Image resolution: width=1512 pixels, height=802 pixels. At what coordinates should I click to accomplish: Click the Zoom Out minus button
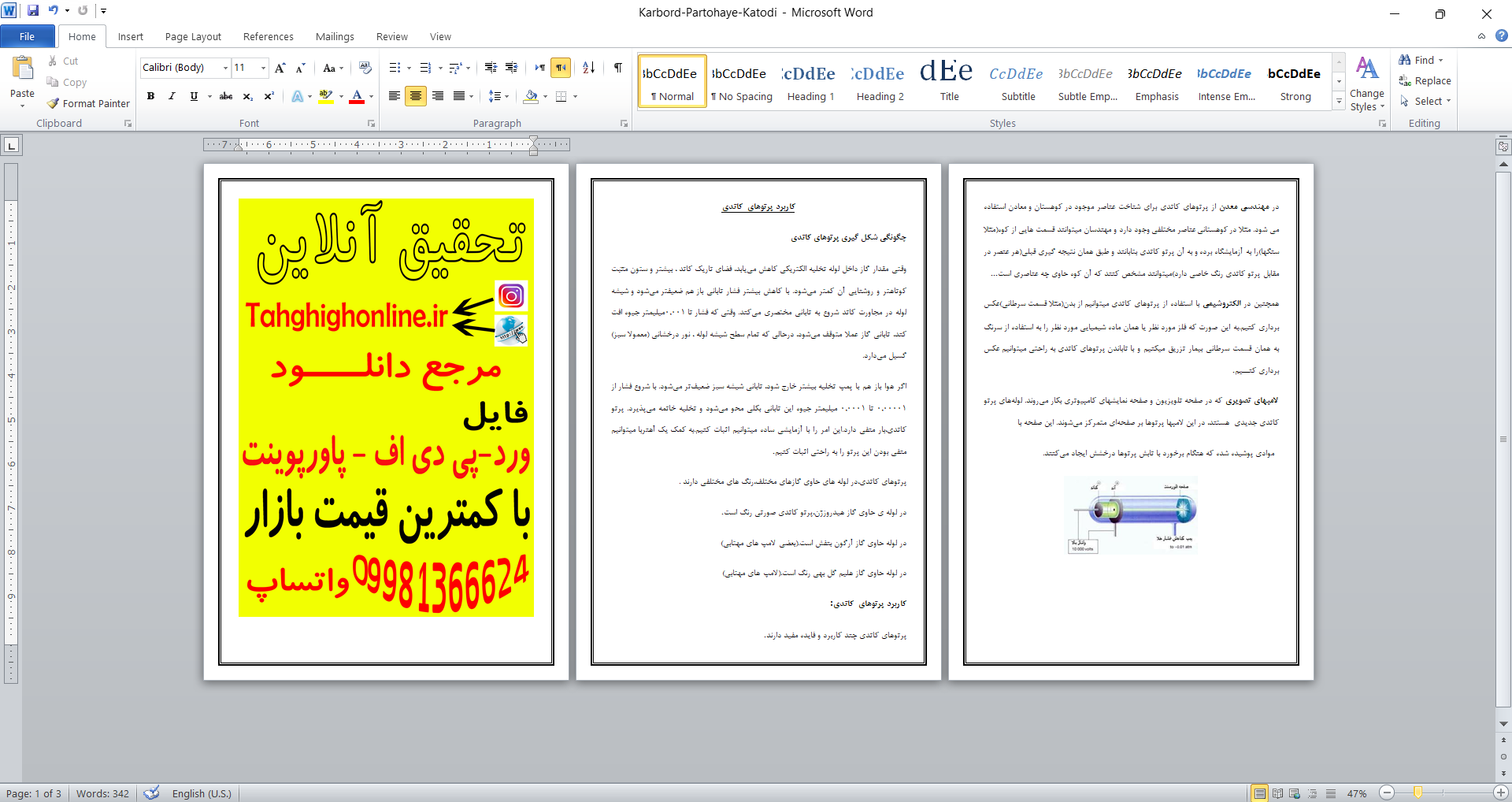1388,793
